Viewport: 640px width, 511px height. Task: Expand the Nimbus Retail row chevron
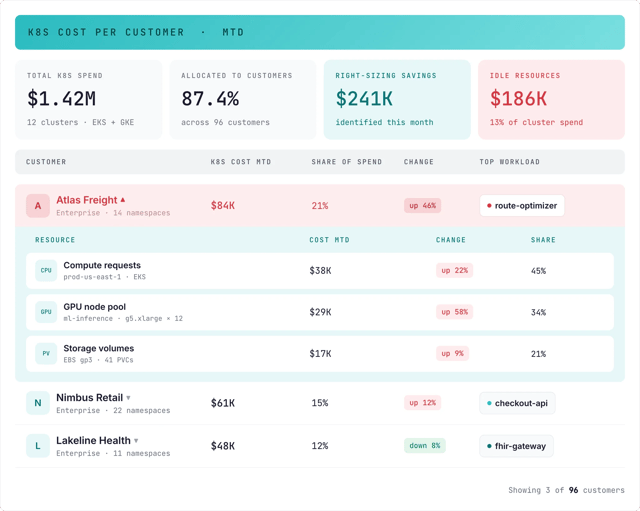click(128, 398)
